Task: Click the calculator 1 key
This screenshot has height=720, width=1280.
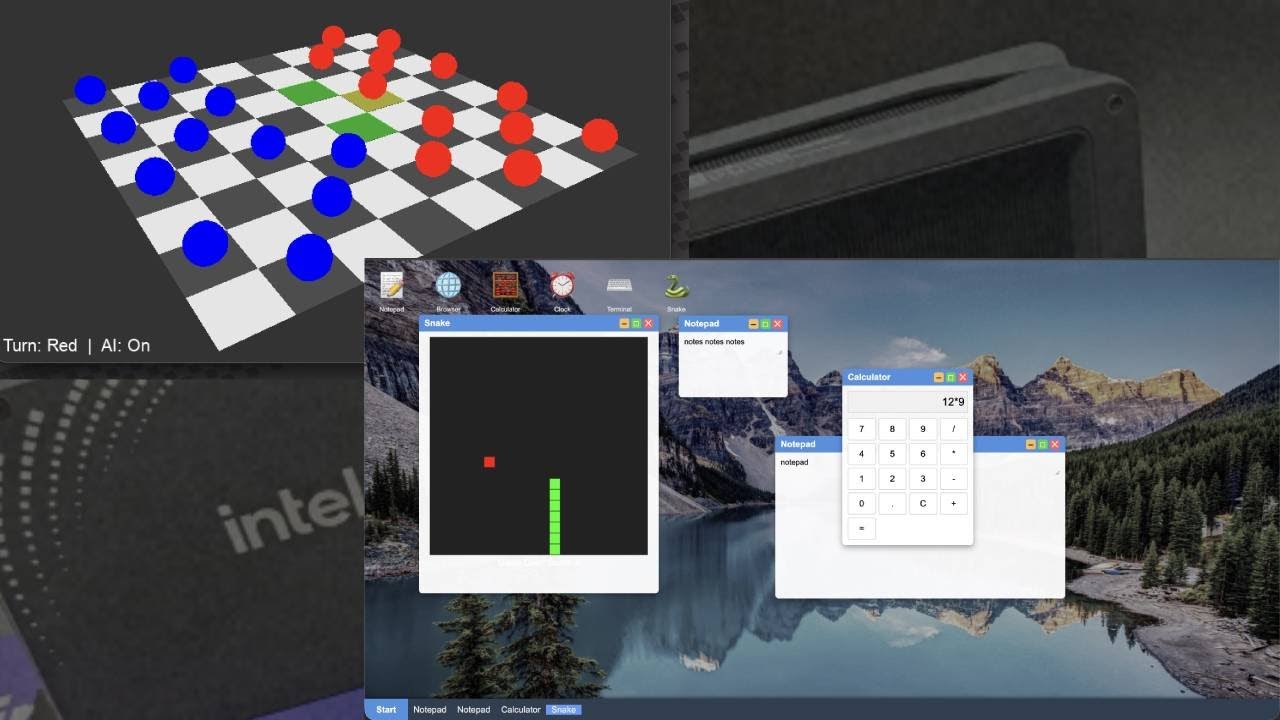Action: (861, 479)
